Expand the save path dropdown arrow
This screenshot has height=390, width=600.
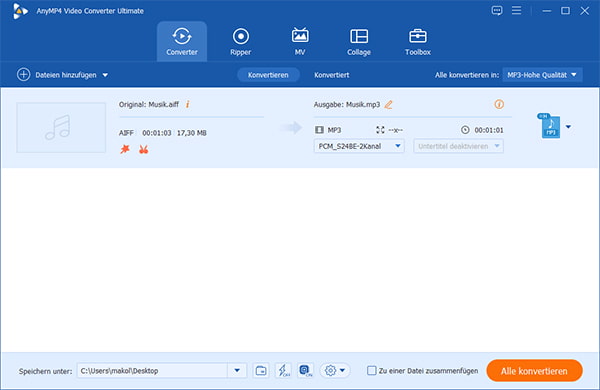[237, 370]
